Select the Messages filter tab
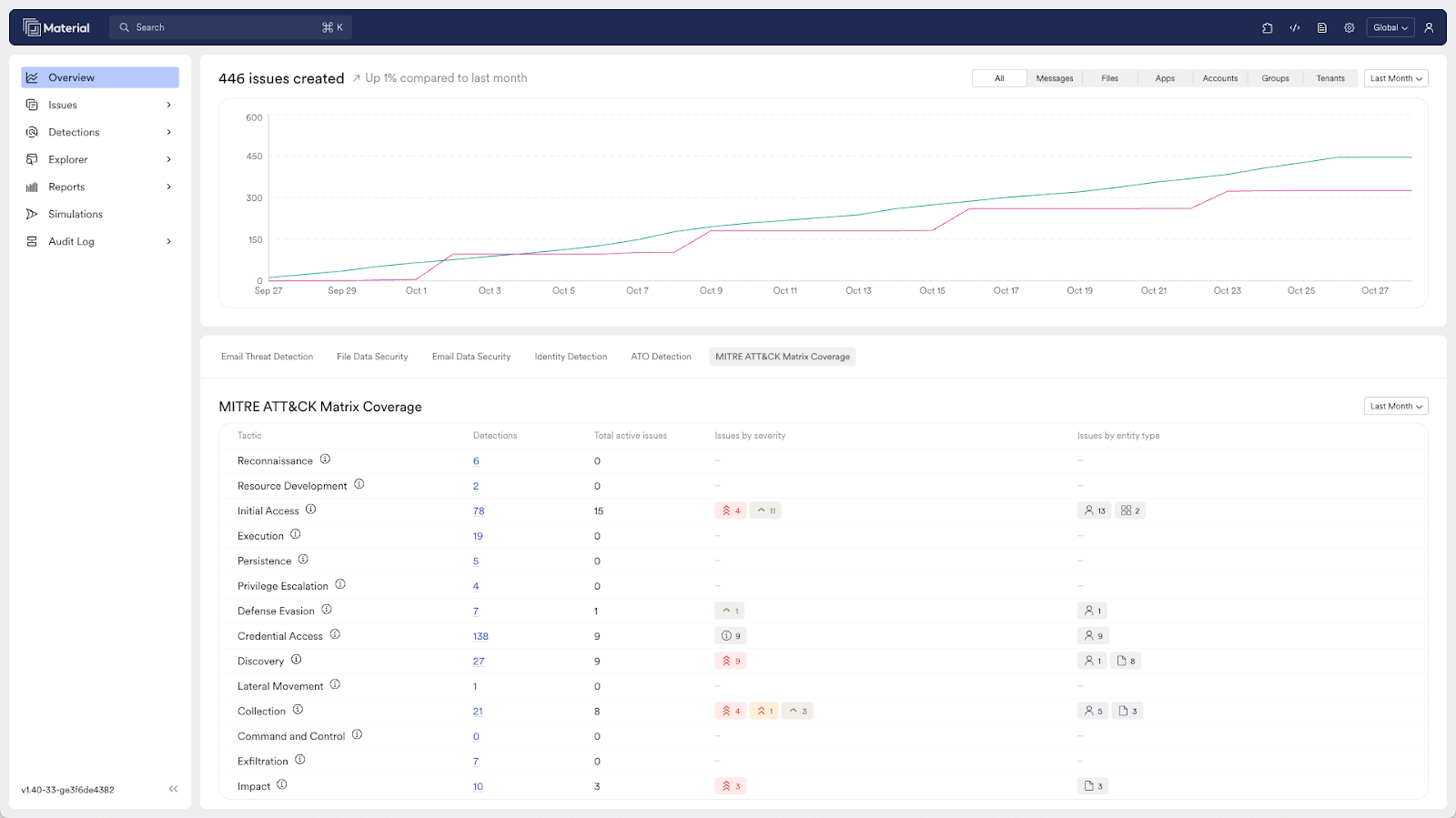1456x818 pixels. 1054,78
